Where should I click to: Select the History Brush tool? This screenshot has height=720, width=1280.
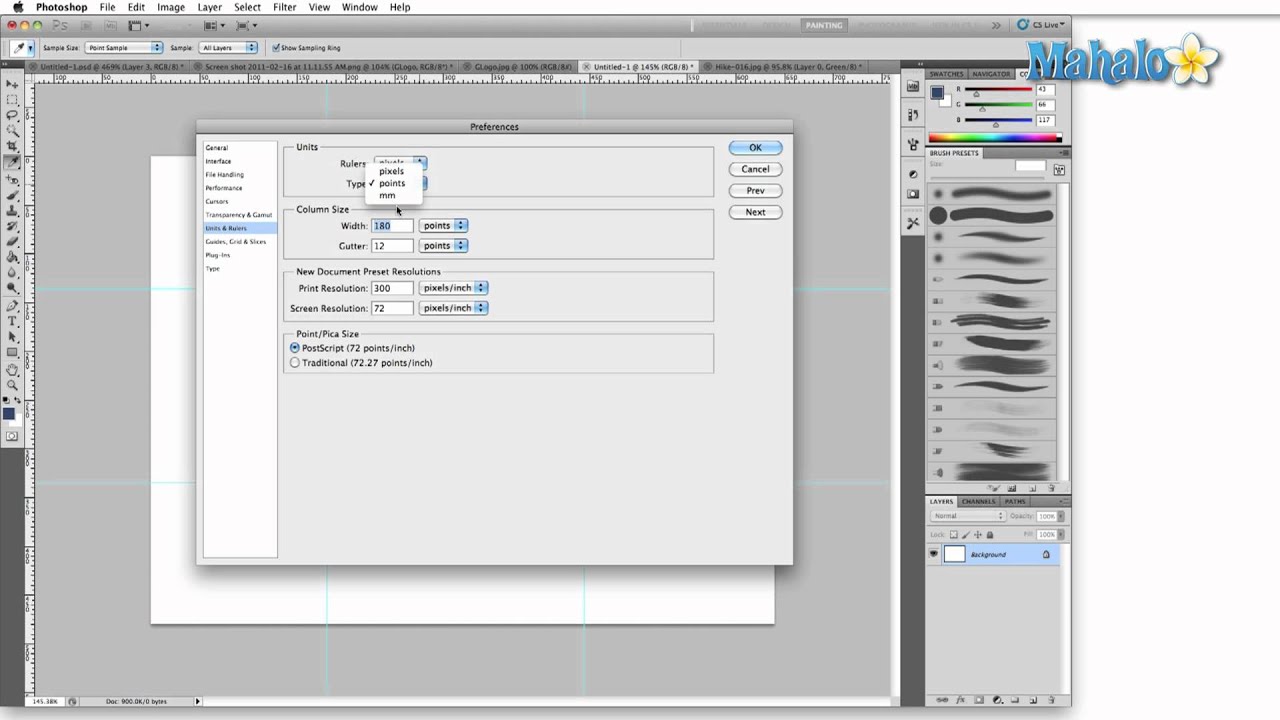(x=13, y=225)
